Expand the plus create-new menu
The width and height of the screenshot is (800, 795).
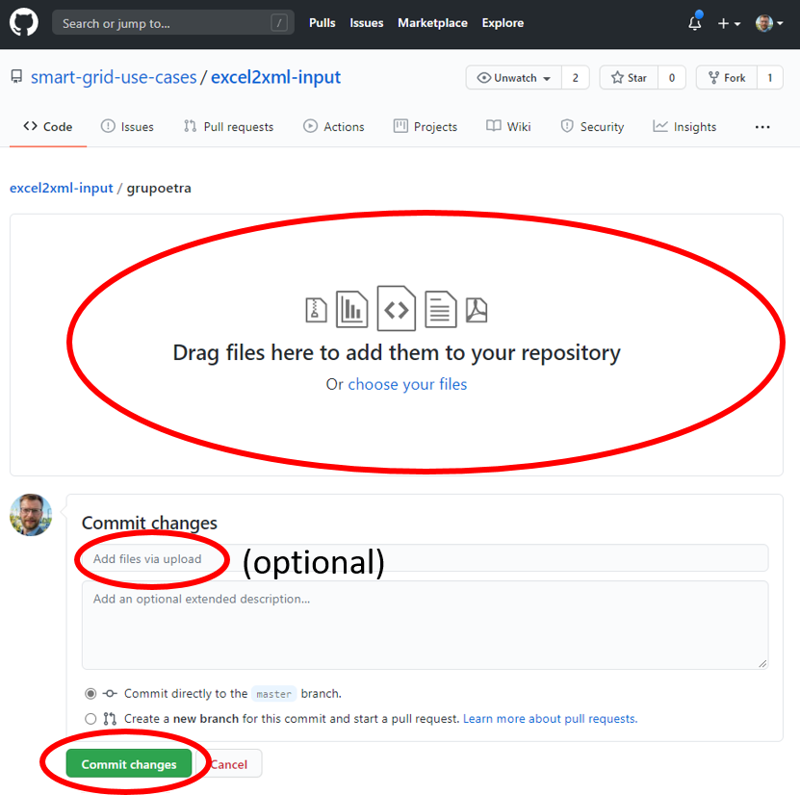pyautogui.click(x=729, y=23)
